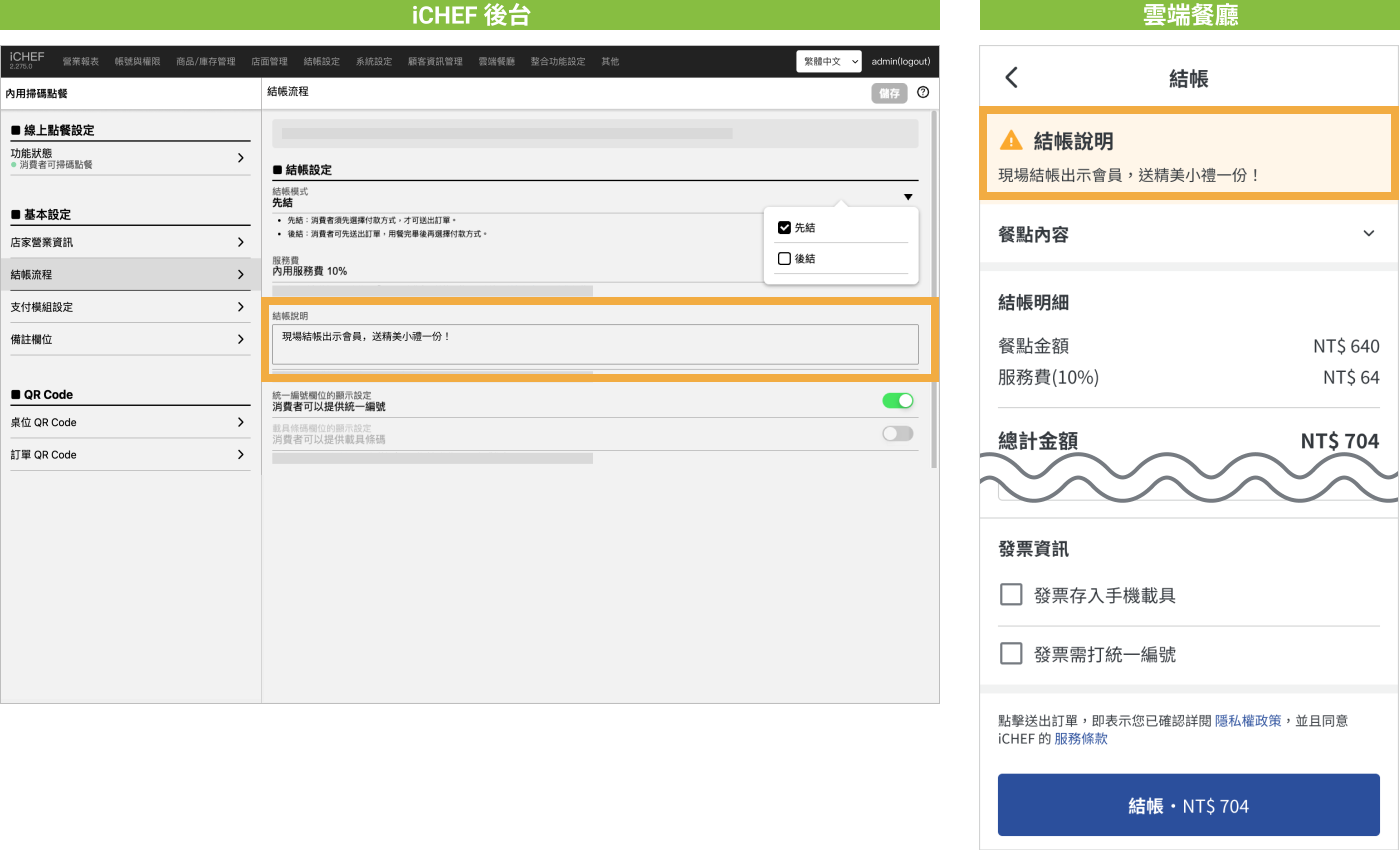Open the 隱私權政策 link
The height and width of the screenshot is (850, 1400).
1247,720
